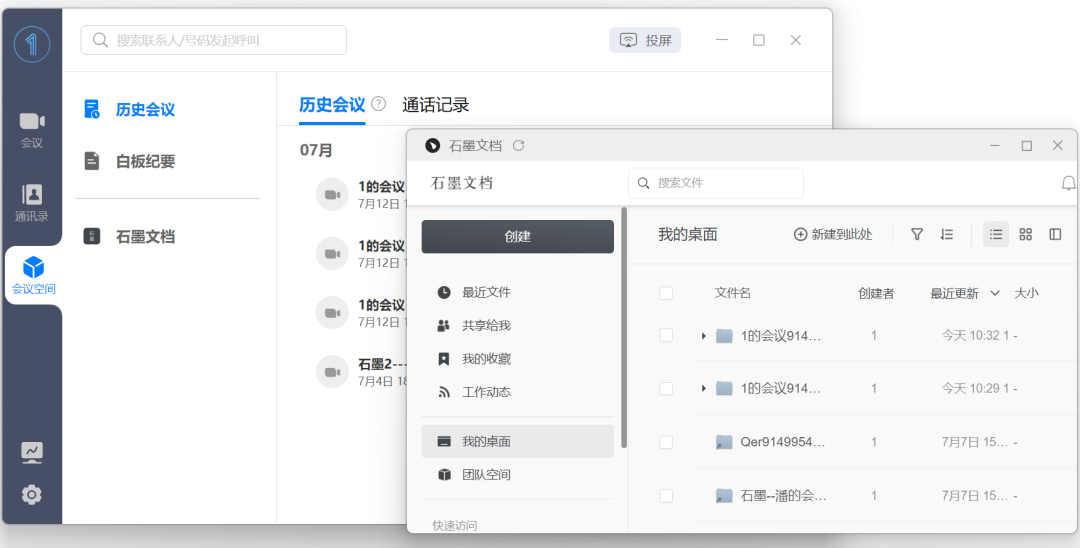Viewport: 1080px width, 548px height.
Task: Expand the 1的会议914 folder updated 10:29
Action: coord(703,389)
